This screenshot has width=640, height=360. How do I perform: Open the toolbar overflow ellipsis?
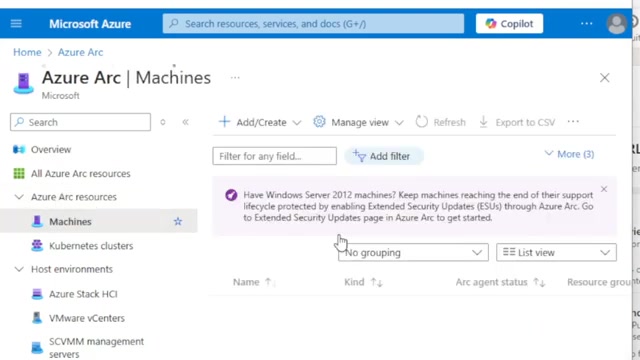click(573, 122)
